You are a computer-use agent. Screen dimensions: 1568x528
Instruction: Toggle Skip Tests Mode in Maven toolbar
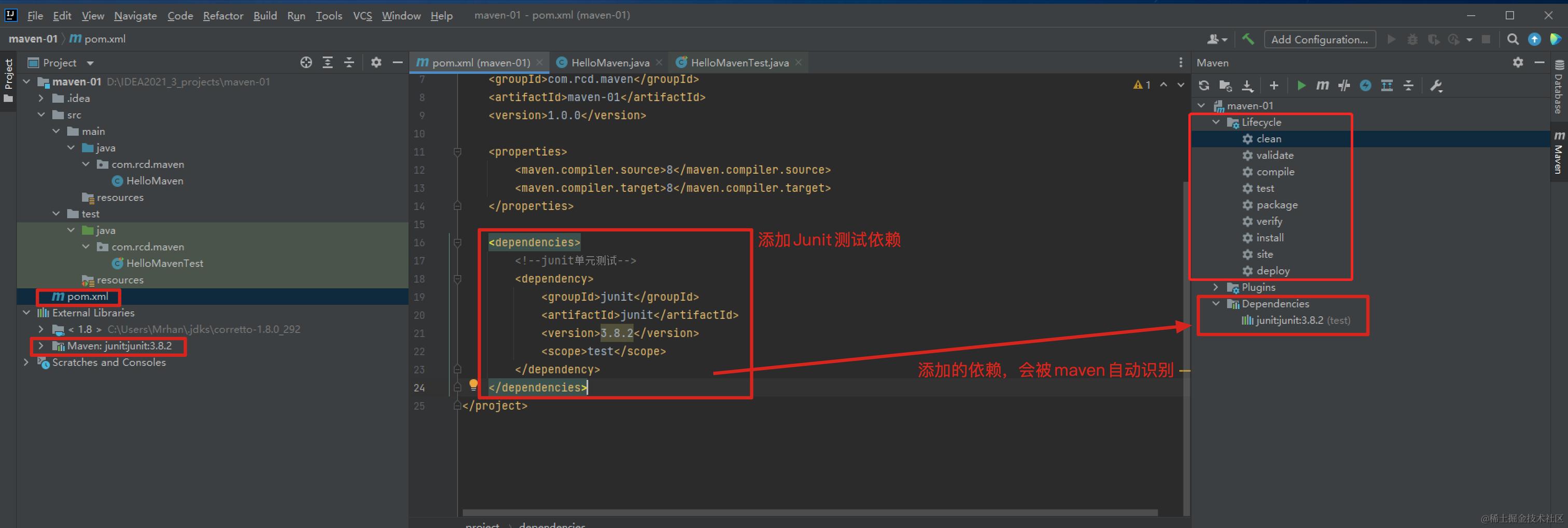[1366, 86]
